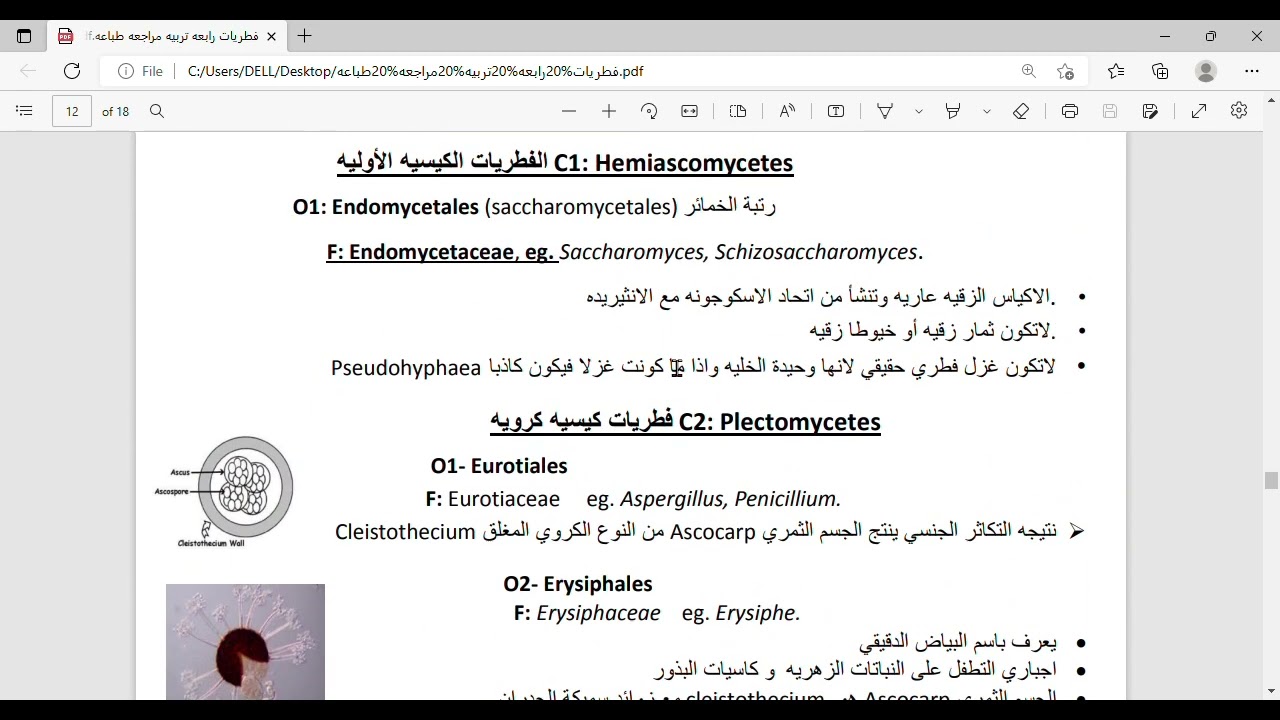This screenshot has height=720, width=1280.
Task: Click scrollbar up arrow
Action: pyautogui.click(x=1271, y=100)
